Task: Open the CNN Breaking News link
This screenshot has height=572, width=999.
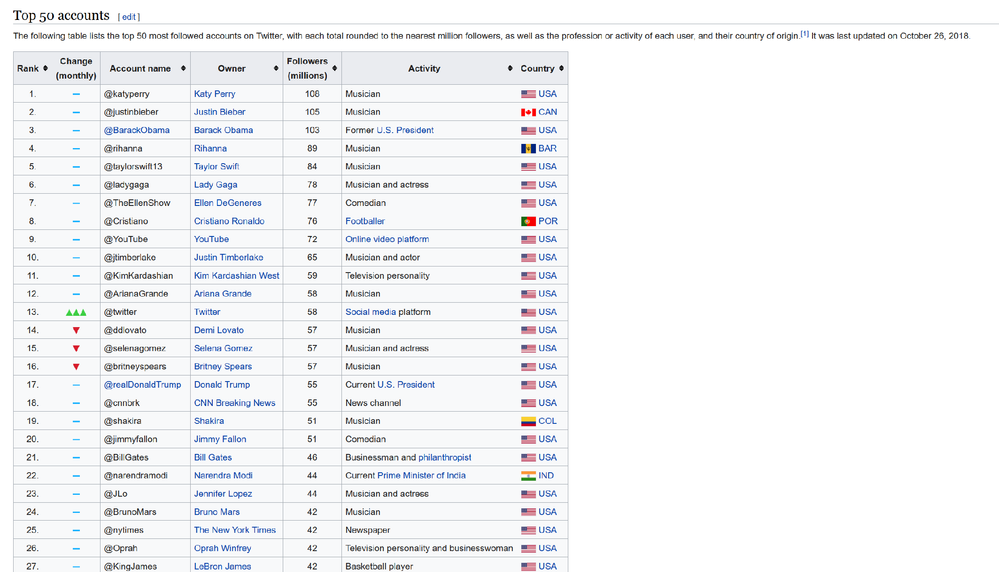Action: (234, 403)
